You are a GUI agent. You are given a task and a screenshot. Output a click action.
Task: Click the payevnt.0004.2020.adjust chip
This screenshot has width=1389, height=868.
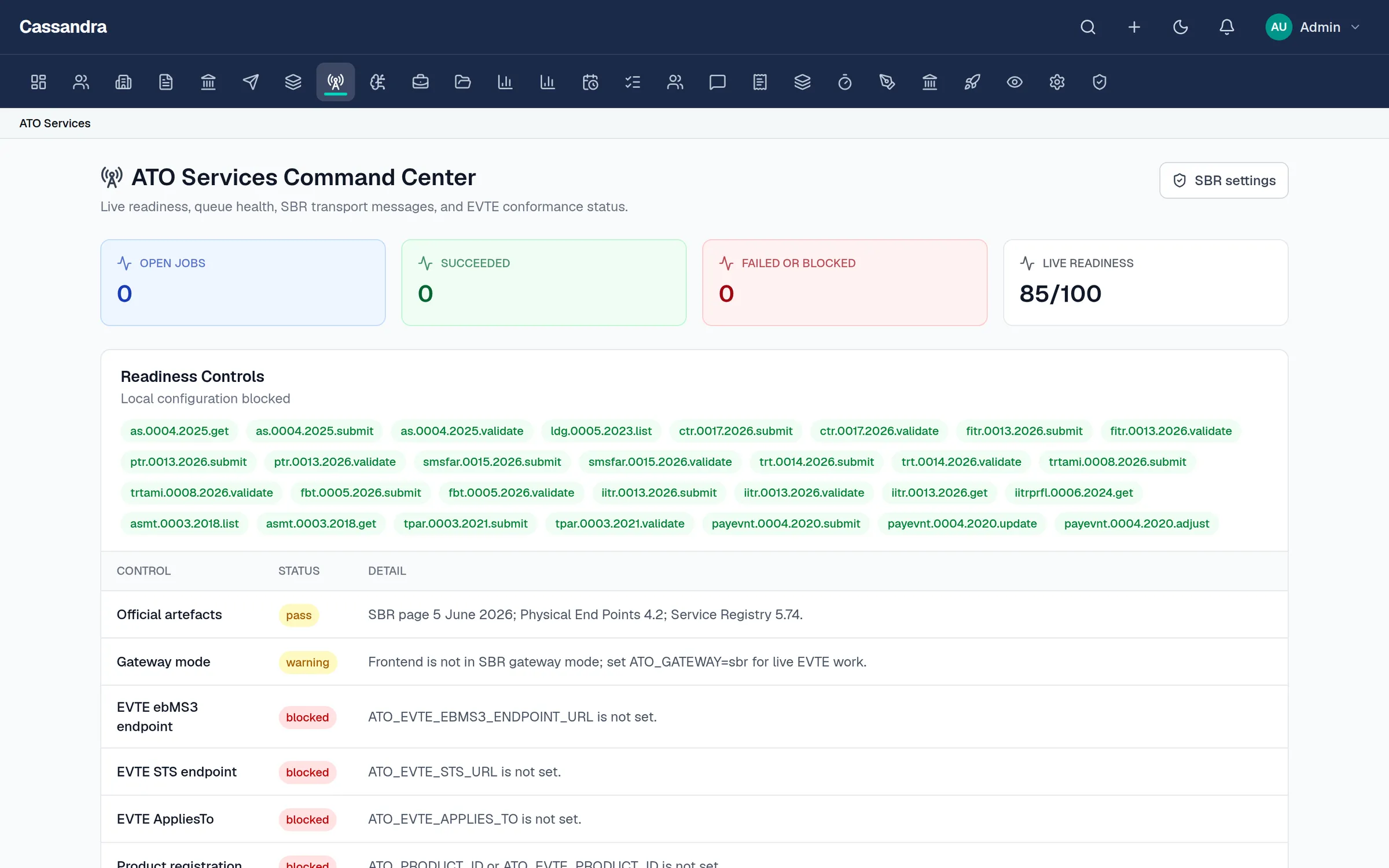coord(1137,524)
